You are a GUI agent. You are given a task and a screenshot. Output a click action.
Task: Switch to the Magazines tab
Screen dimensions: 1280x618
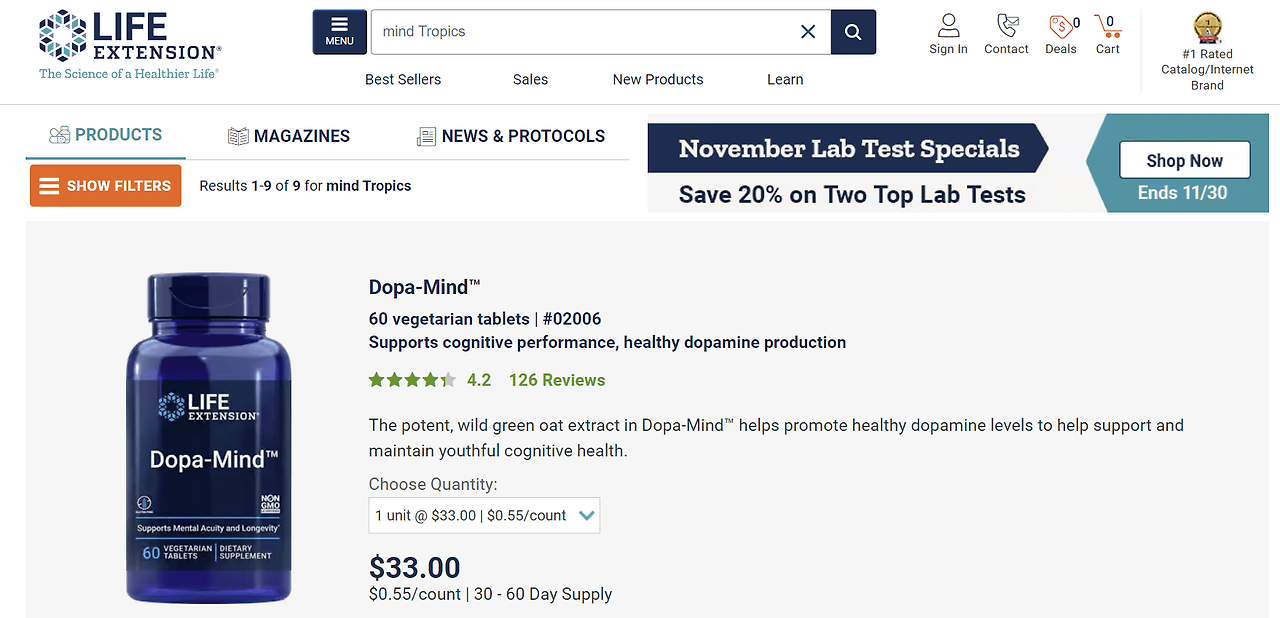coord(289,136)
